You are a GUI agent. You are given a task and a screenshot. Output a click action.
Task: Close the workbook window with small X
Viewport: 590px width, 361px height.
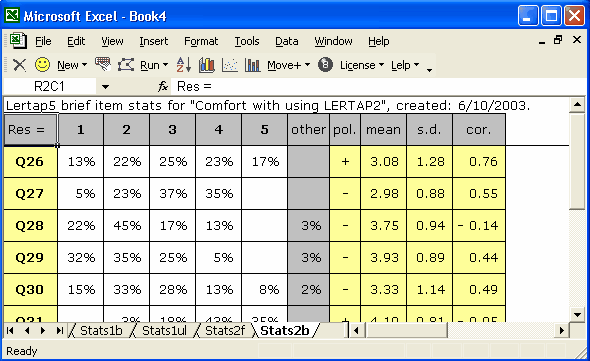click(x=577, y=40)
